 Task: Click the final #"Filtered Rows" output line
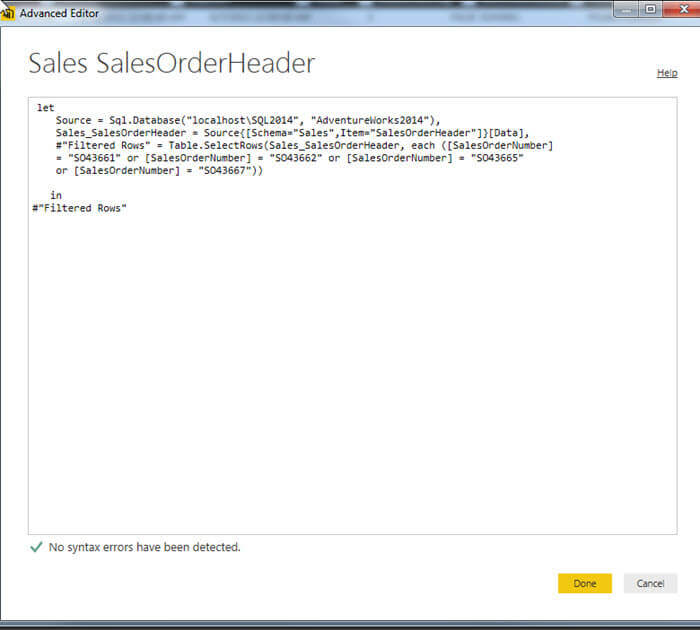click(79, 208)
